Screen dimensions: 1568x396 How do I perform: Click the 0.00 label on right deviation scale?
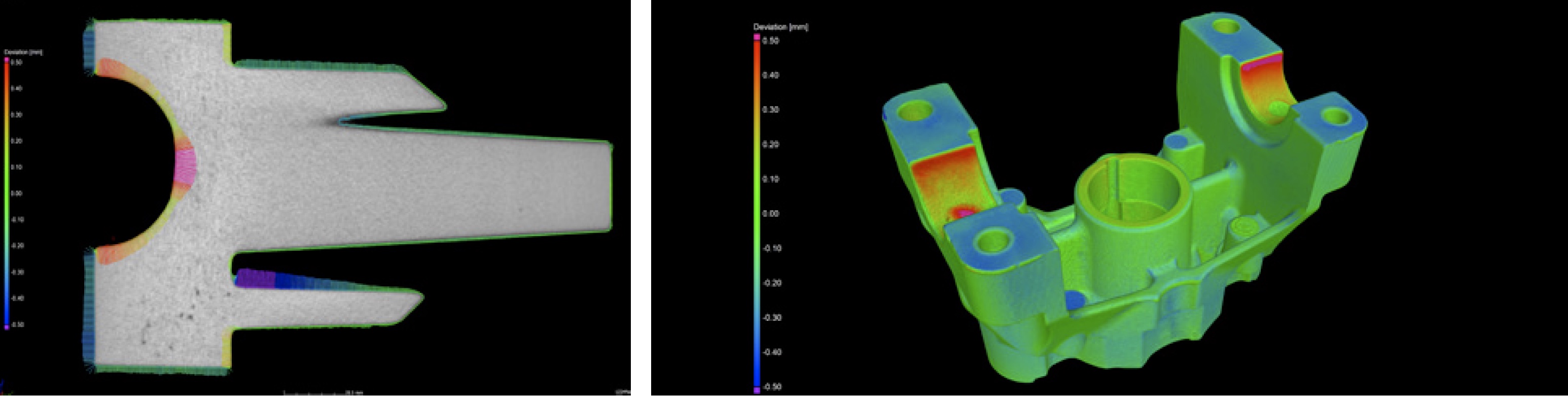click(x=770, y=214)
